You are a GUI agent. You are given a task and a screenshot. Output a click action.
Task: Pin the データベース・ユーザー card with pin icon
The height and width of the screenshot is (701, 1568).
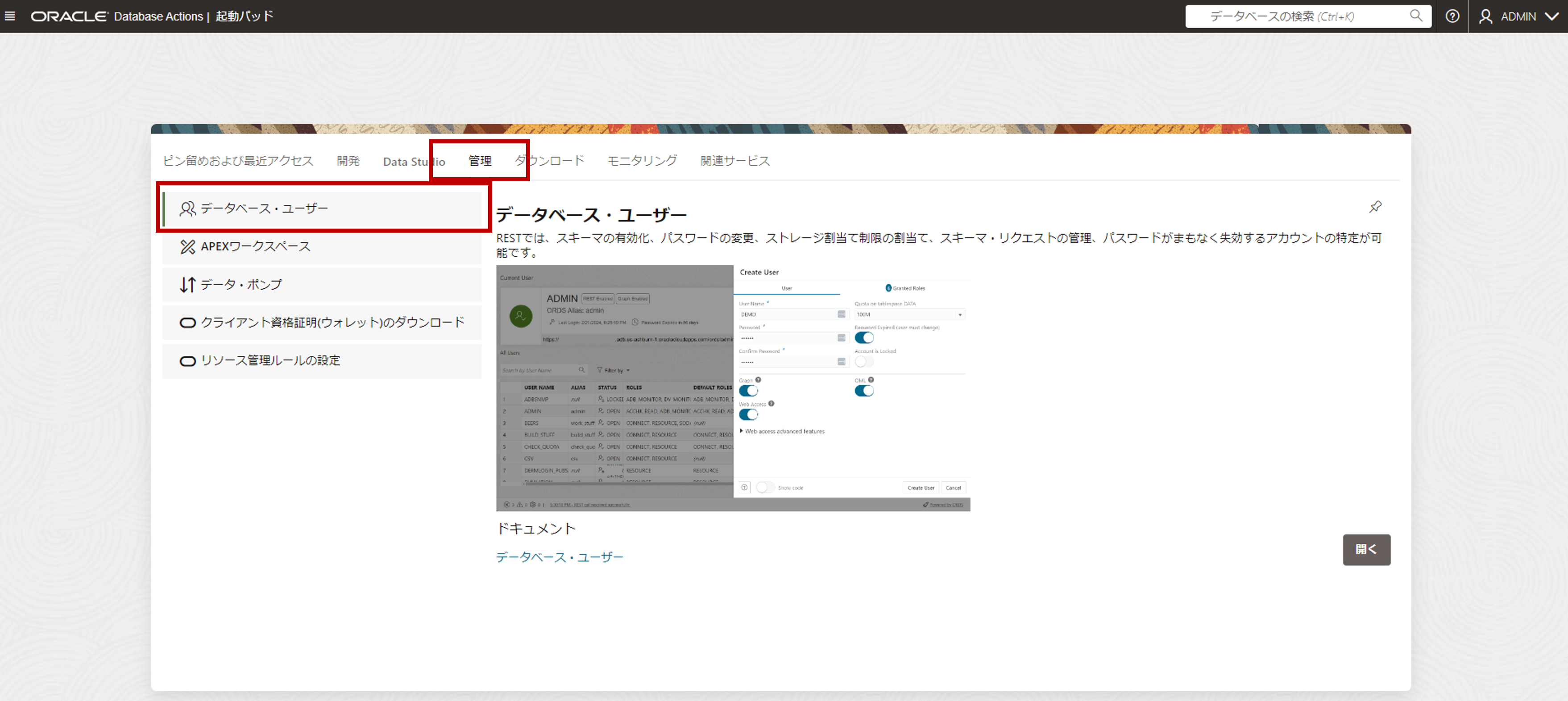click(1375, 207)
